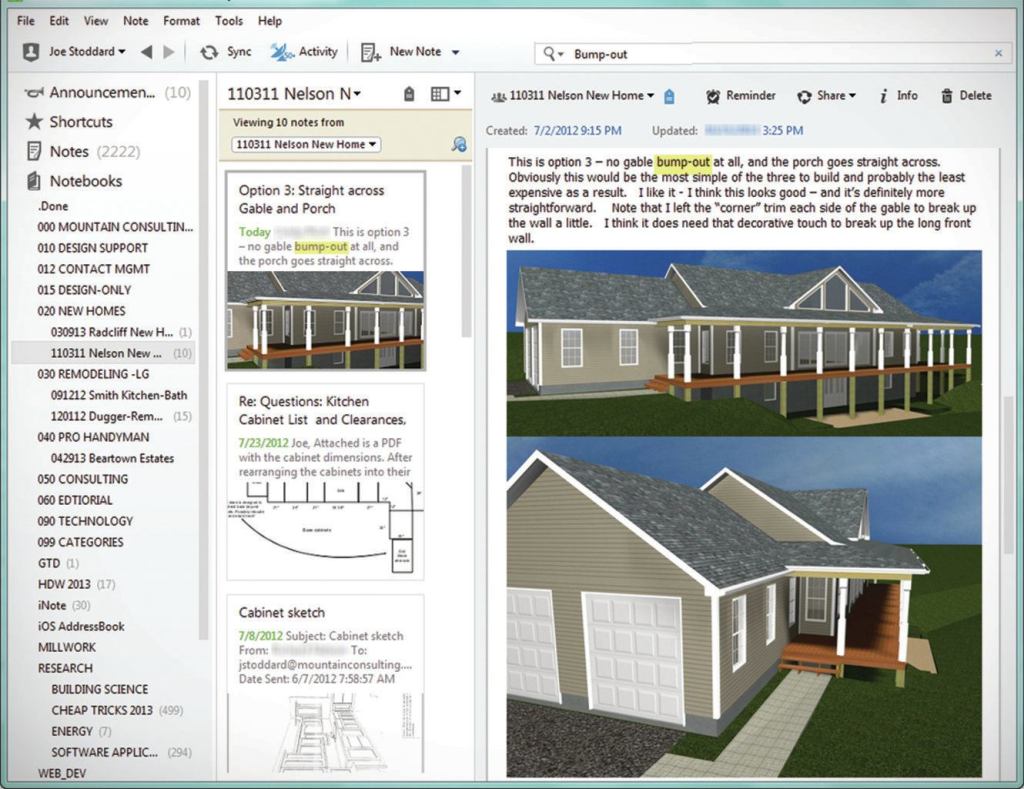
Task: Click the Sync toolbar icon
Action: tap(209, 52)
